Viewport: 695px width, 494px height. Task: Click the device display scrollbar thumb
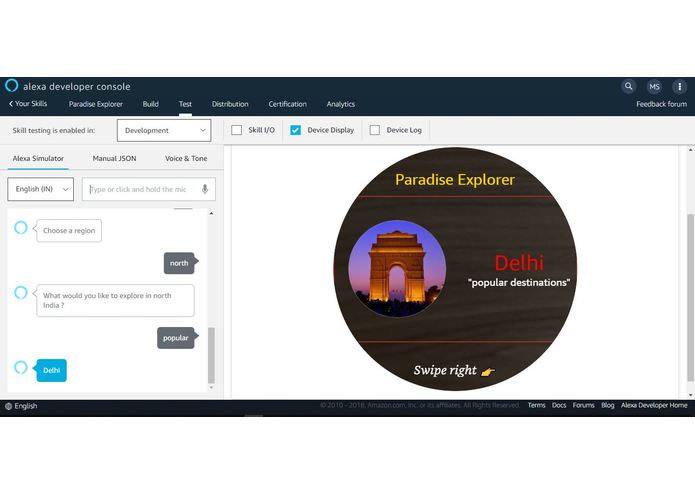pos(690,297)
